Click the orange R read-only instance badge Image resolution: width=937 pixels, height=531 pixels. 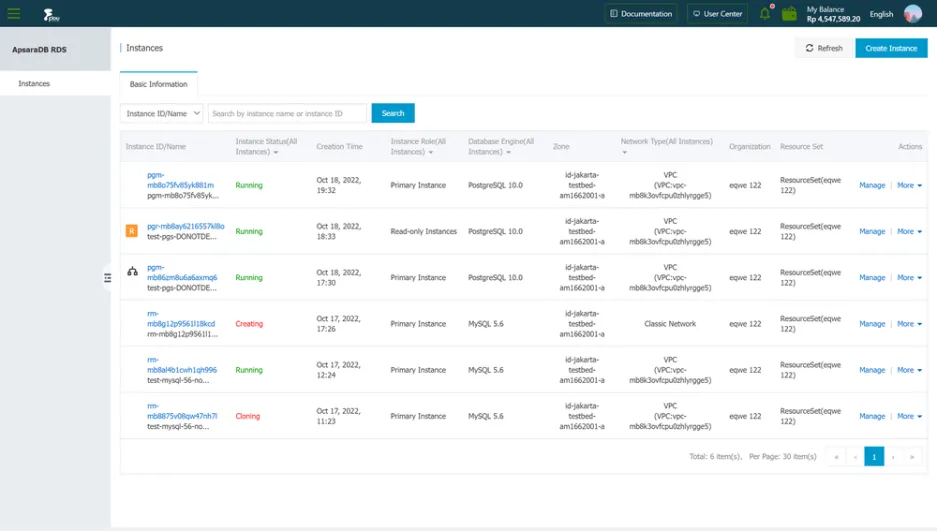coord(131,231)
